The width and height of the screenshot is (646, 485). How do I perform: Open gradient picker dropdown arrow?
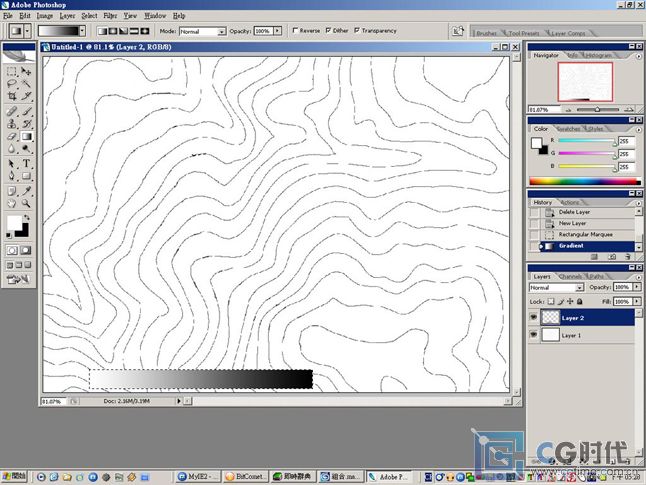[82, 31]
